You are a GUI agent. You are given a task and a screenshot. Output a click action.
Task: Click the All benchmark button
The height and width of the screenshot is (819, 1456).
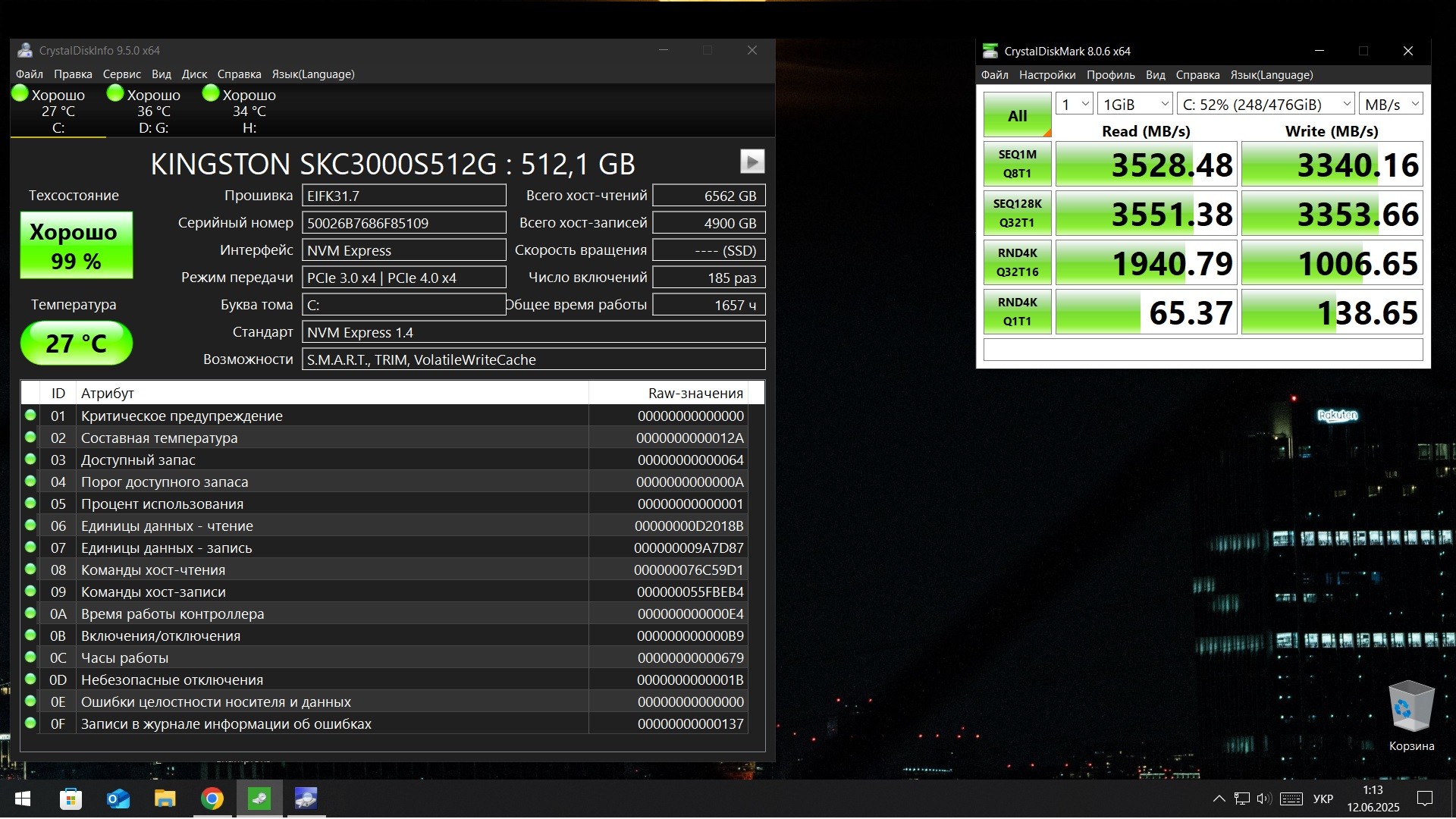point(1017,115)
